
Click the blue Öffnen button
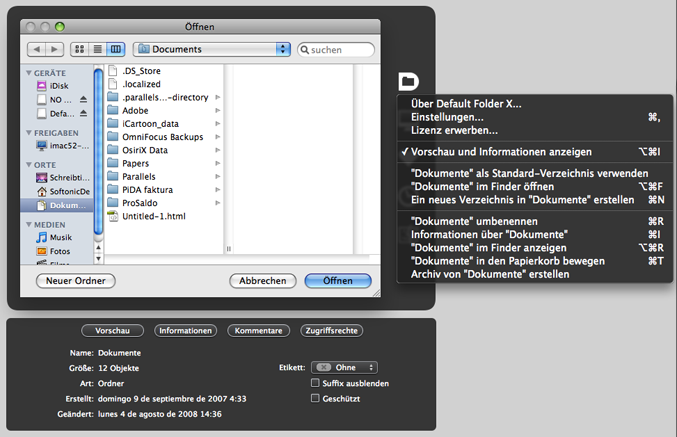pos(338,281)
